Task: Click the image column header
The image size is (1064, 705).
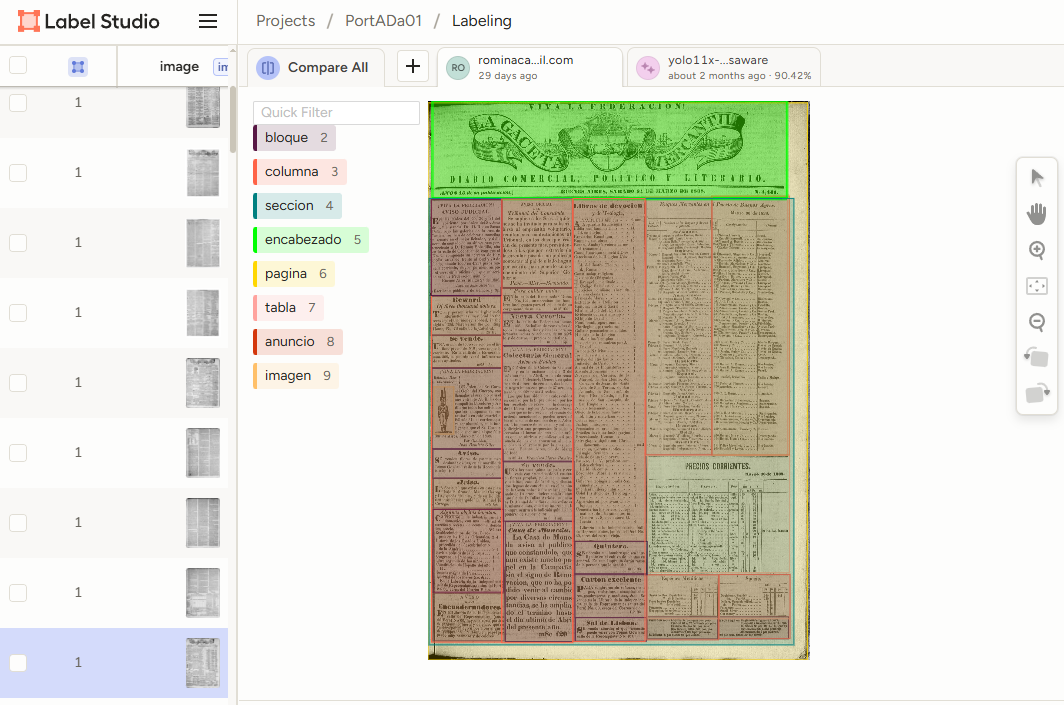Action: click(179, 66)
